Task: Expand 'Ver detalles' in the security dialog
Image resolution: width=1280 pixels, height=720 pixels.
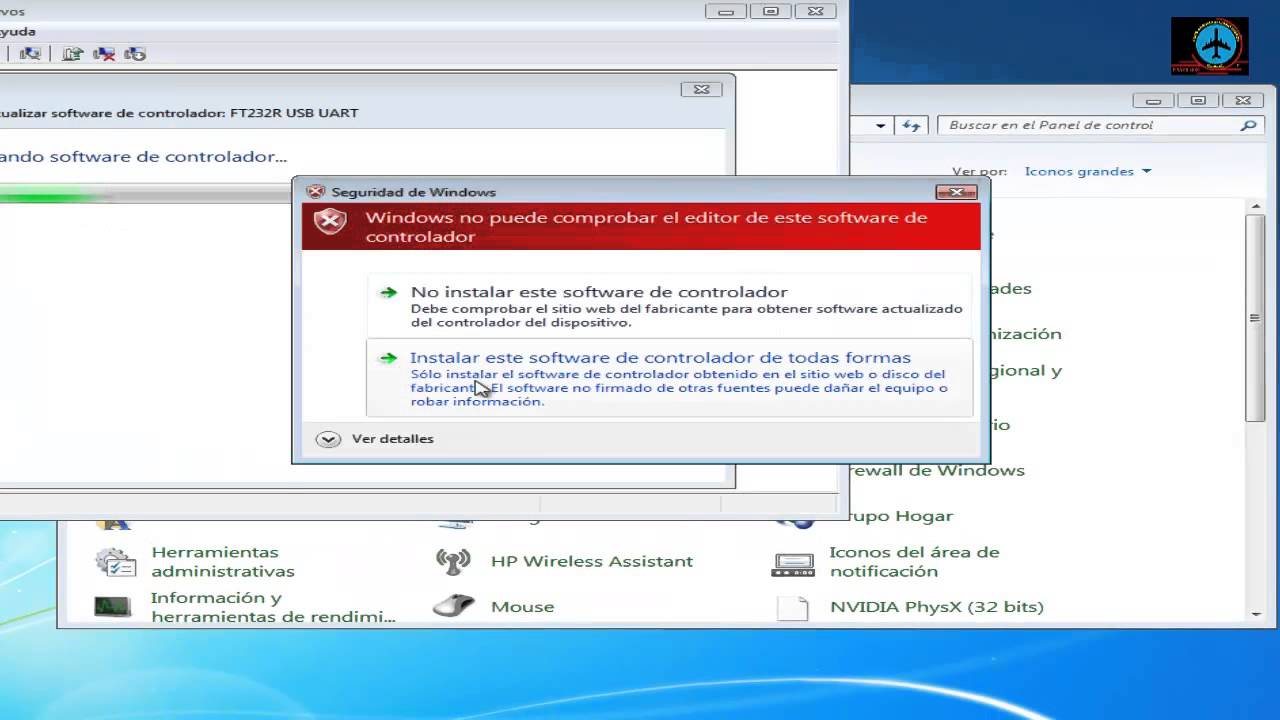Action: coord(375,438)
